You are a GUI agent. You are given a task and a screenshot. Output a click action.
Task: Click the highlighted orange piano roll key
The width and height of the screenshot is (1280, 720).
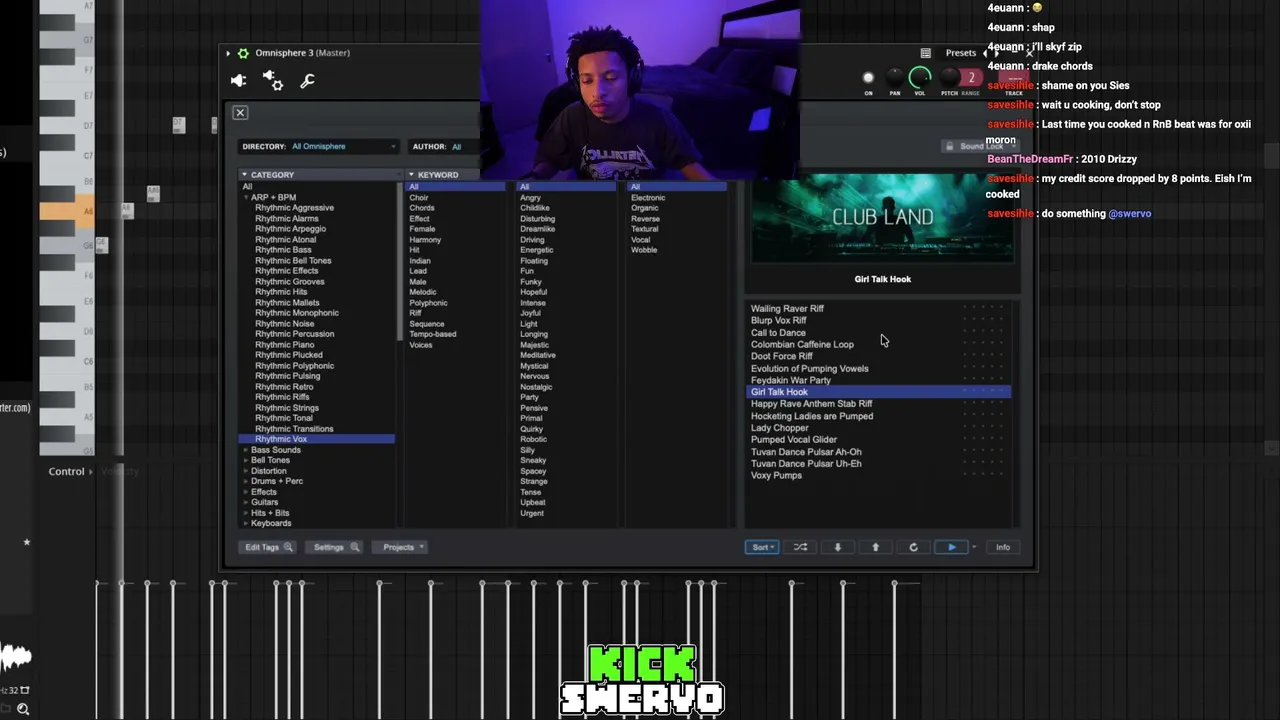coord(67,211)
